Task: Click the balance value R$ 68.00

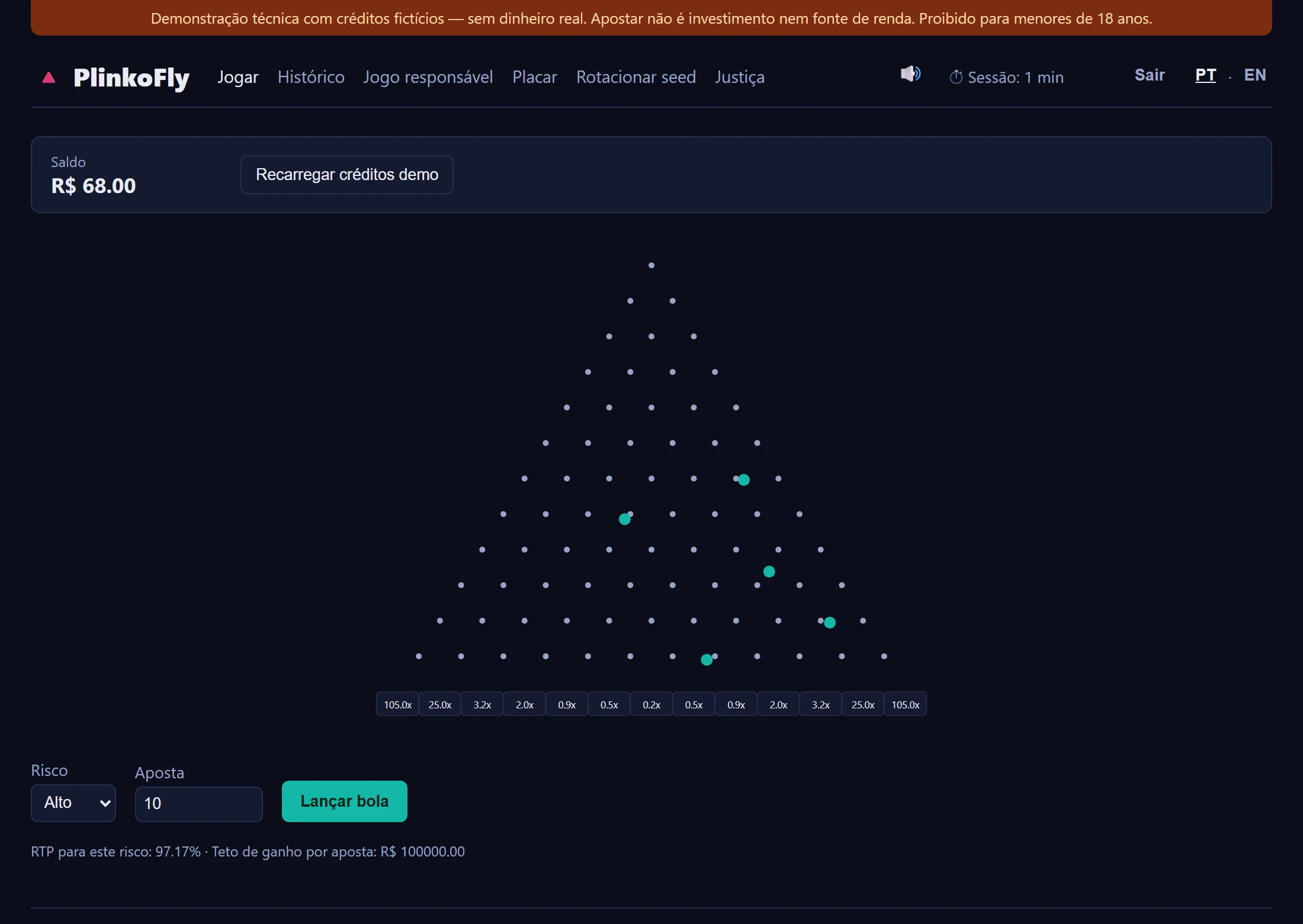Action: [94, 186]
